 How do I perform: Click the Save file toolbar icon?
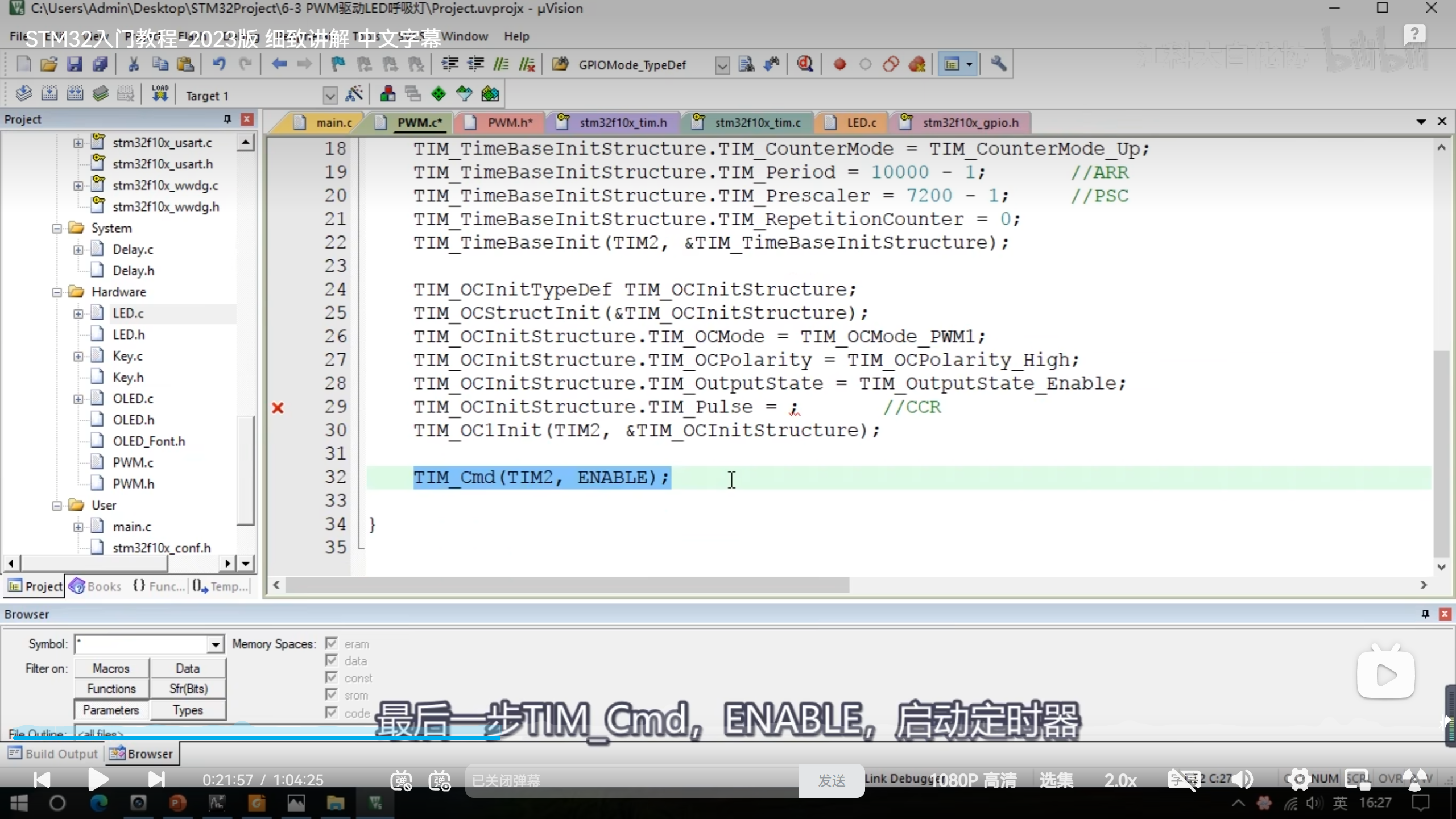pyautogui.click(x=75, y=64)
